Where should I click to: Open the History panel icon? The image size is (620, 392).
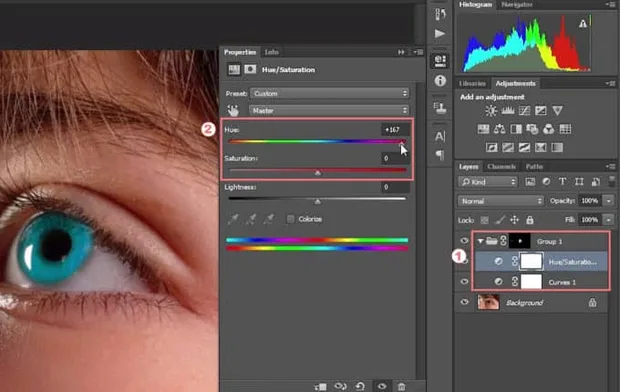[x=440, y=14]
